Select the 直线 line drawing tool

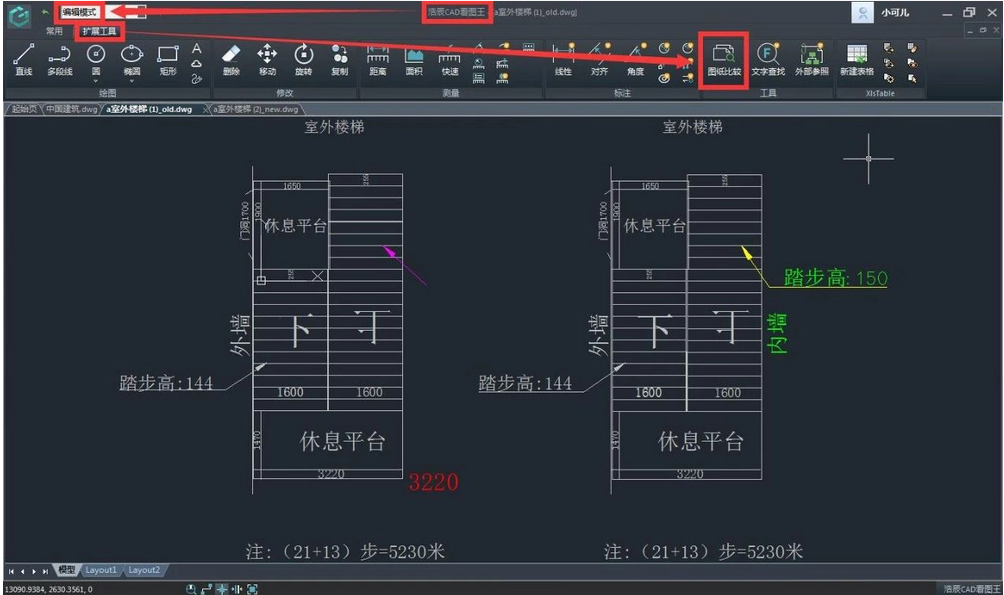pyautogui.click(x=24, y=60)
